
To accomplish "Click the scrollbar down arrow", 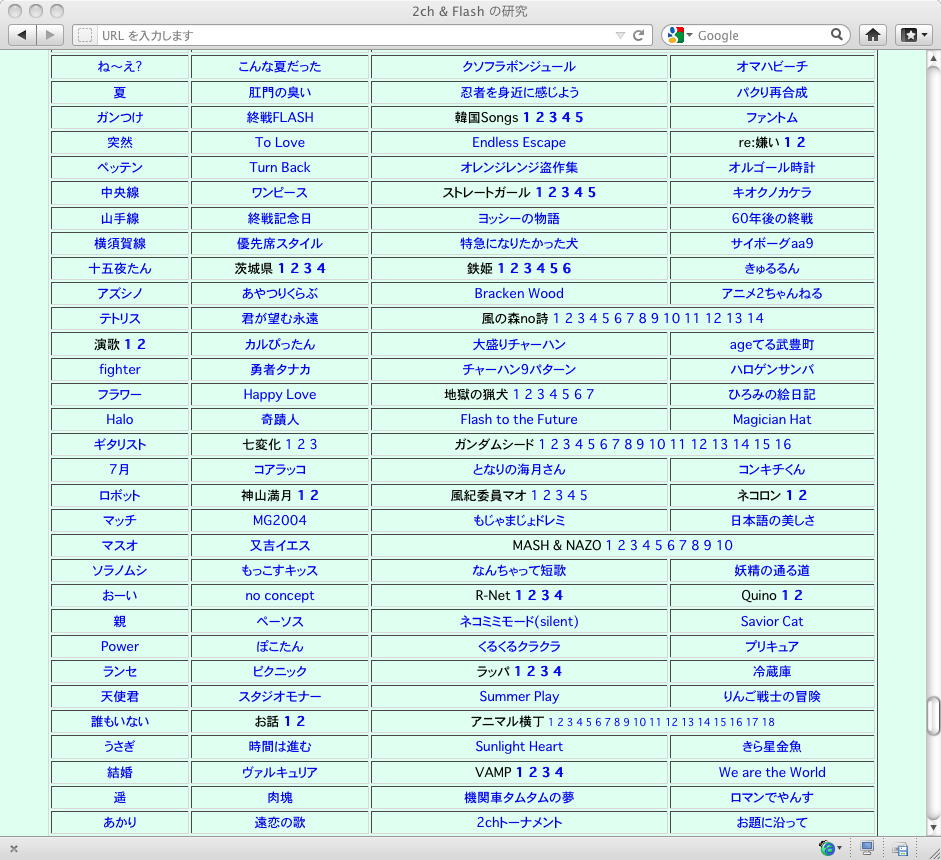I will (x=933, y=828).
